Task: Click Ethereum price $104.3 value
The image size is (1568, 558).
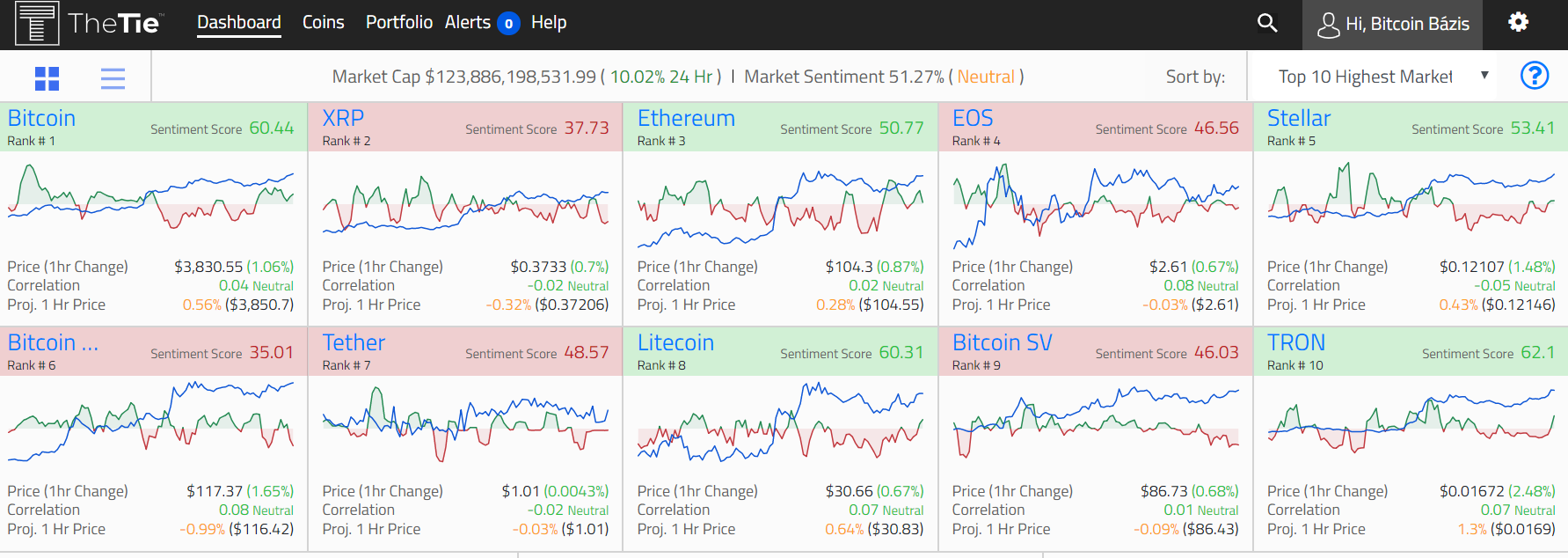Action: pyautogui.click(x=849, y=267)
